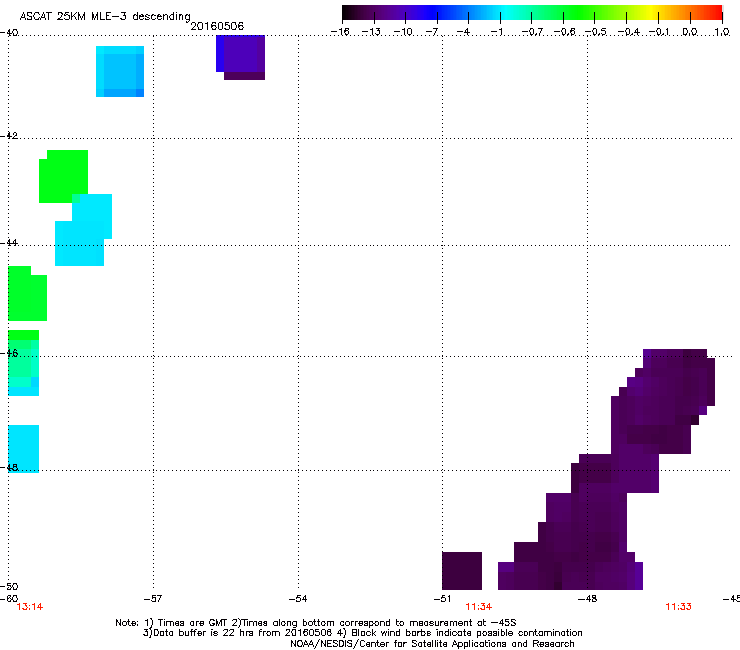Click the red time label '11:33'
The image size is (740, 650).
point(679,607)
